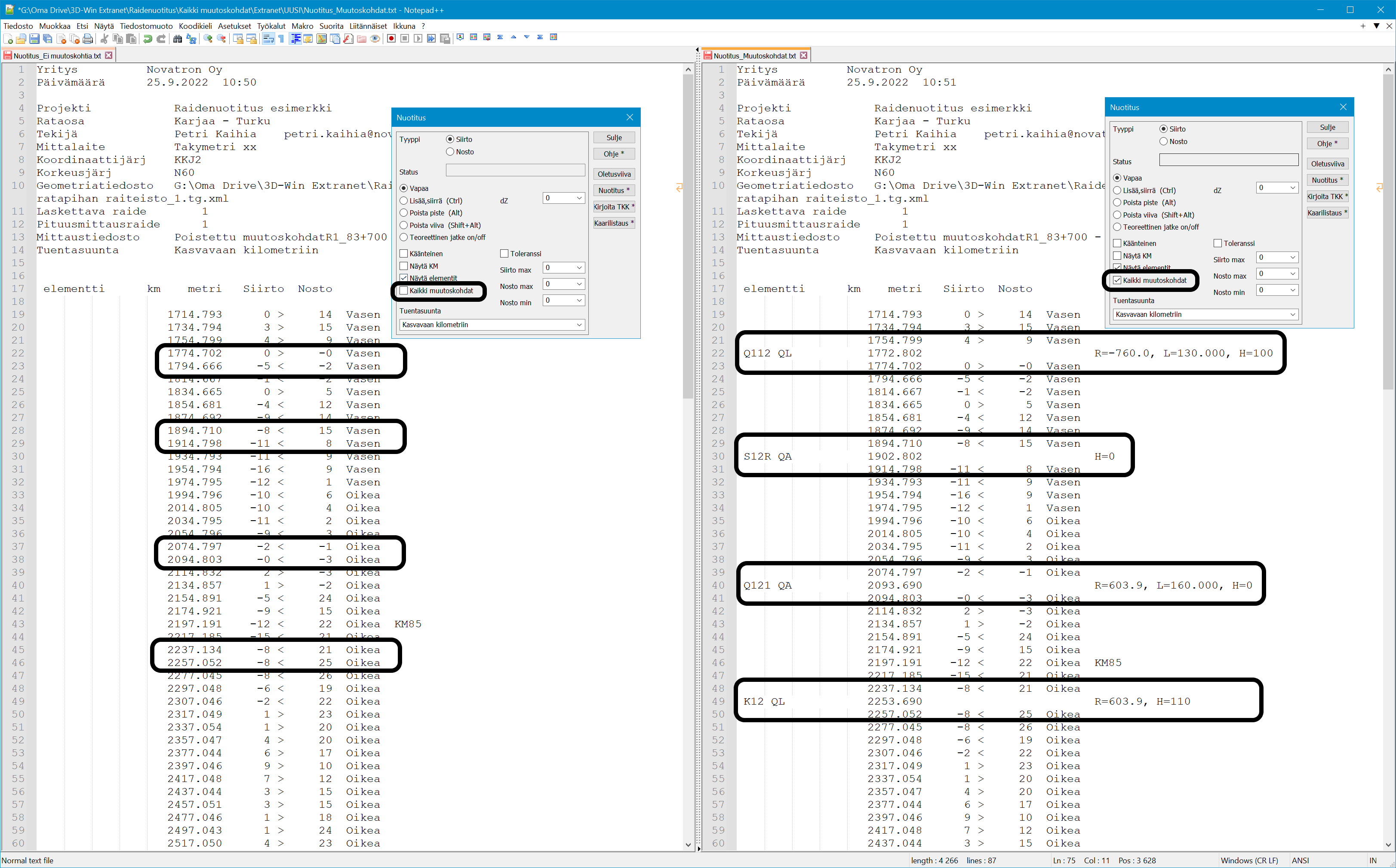
Task: Click the Zoom Out magnifier icon
Action: (221, 38)
